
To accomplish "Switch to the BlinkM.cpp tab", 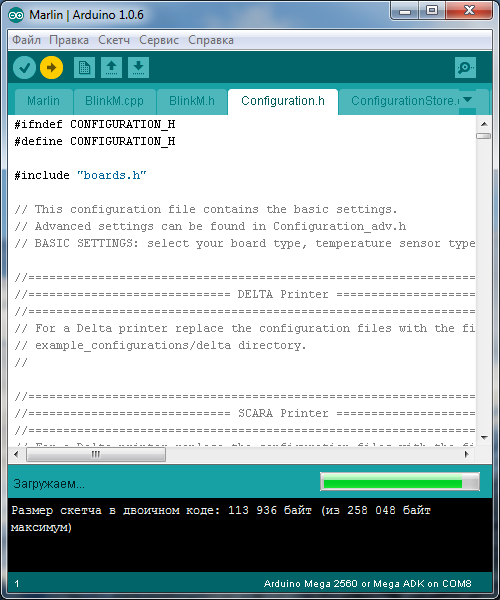I will tap(114, 101).
